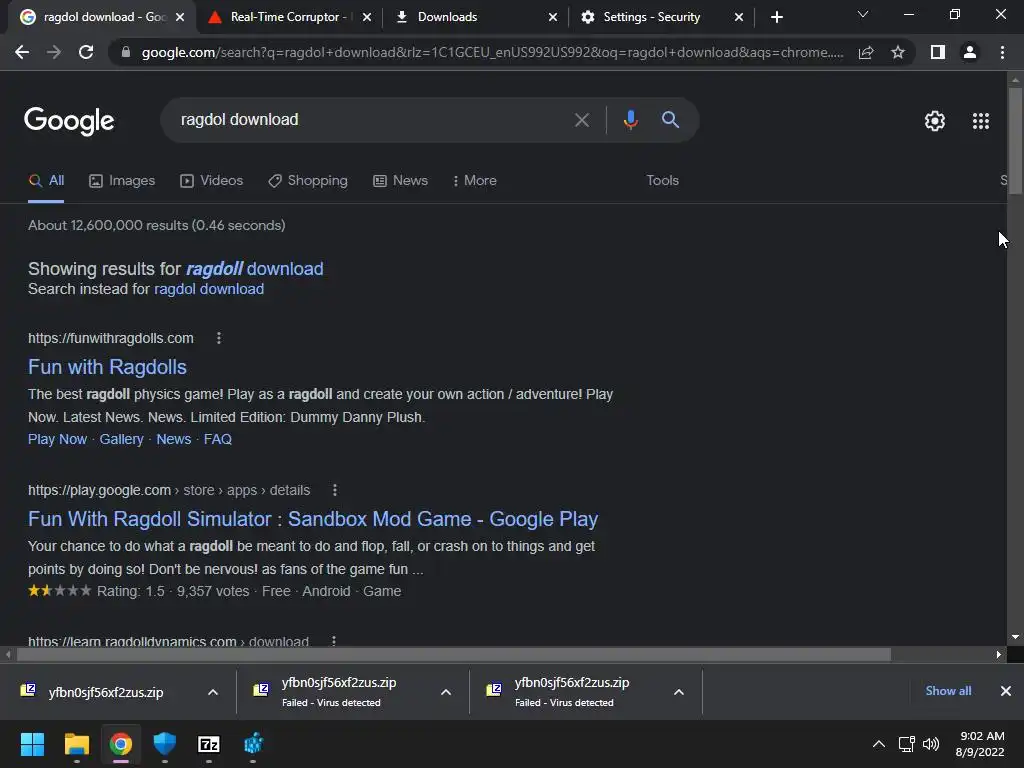
Task: Open Windows Start menu
Action: click(x=32, y=744)
